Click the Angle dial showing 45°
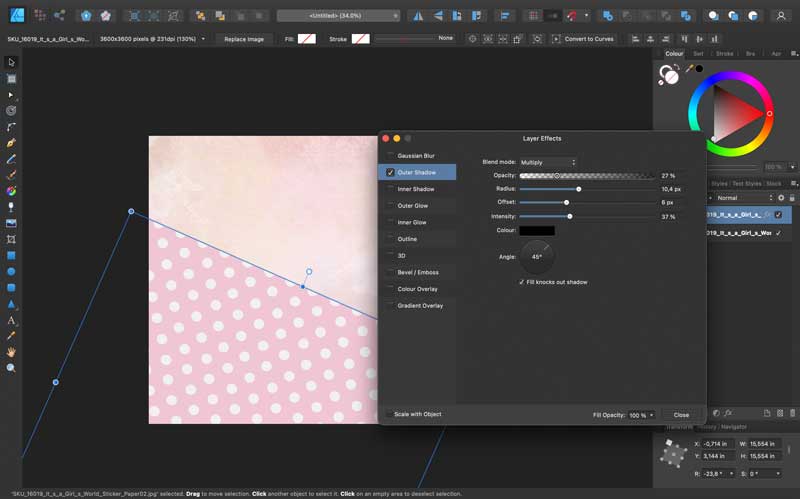800x499 pixels. coord(537,257)
